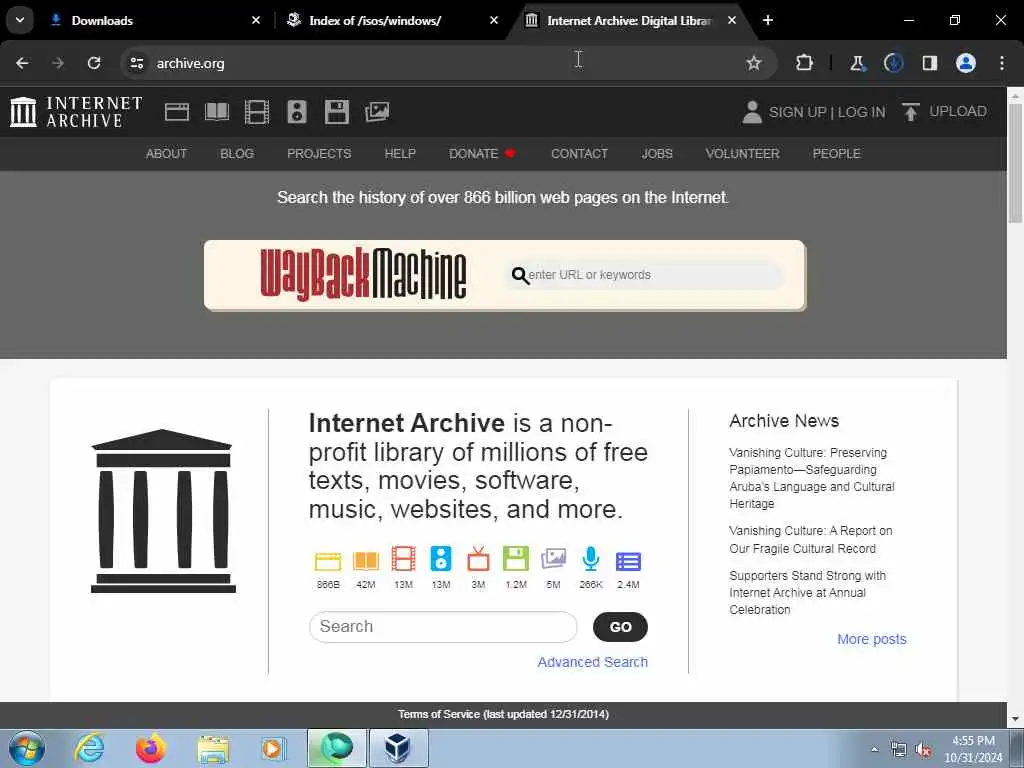The image size is (1024, 768).
Task: Select the orange 42M texts icon
Action: point(366,561)
